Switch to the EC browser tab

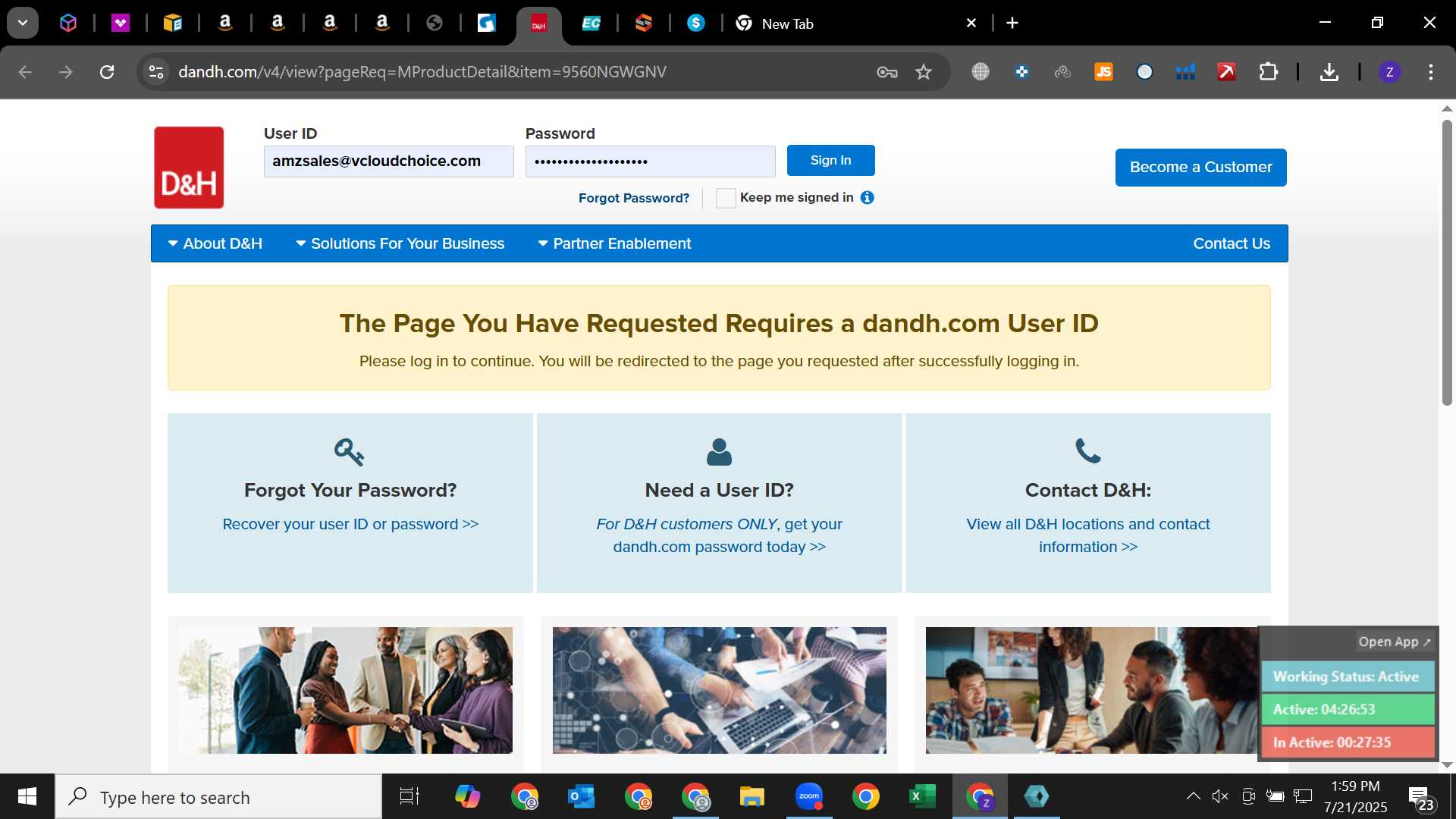click(x=591, y=24)
